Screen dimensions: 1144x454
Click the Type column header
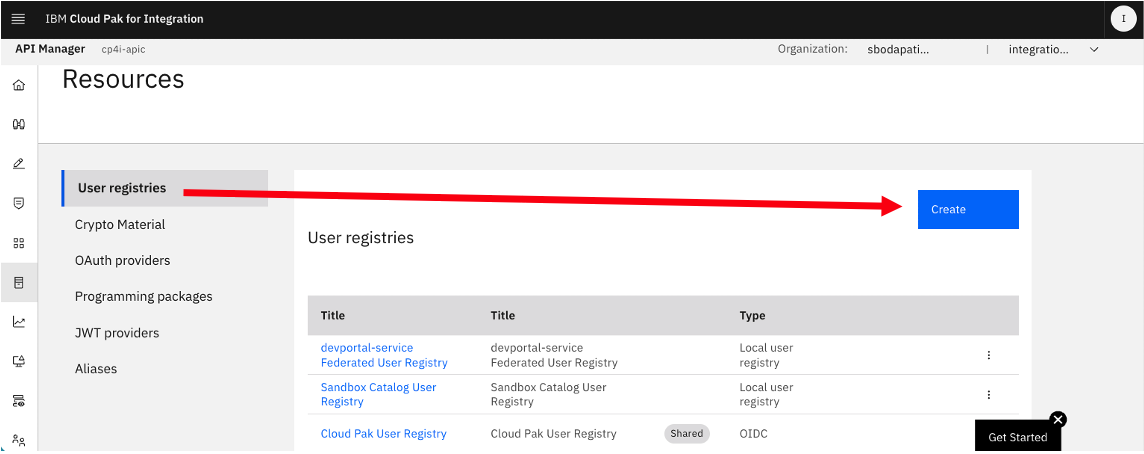752,316
